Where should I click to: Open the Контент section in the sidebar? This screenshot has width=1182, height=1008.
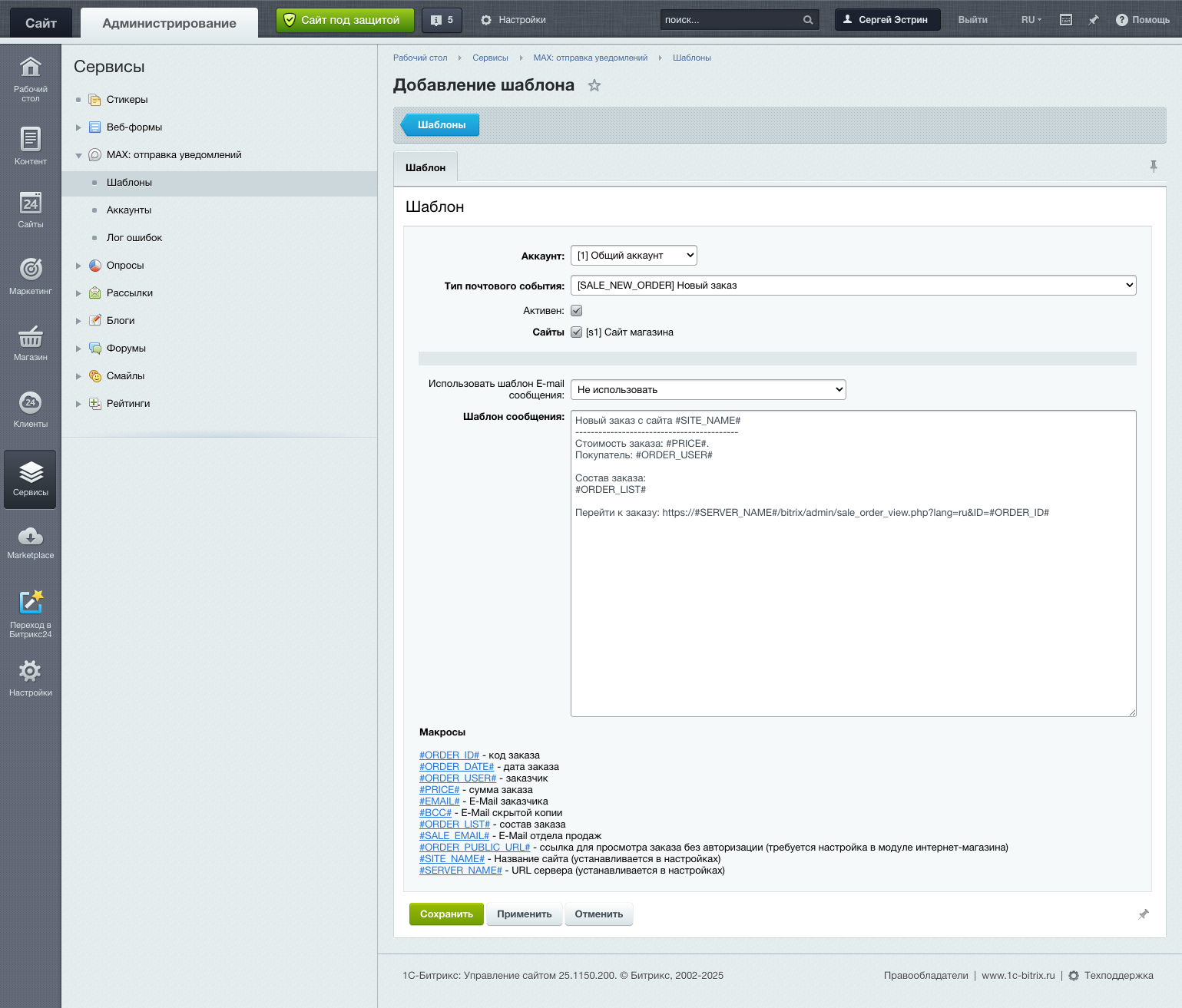[x=30, y=144]
